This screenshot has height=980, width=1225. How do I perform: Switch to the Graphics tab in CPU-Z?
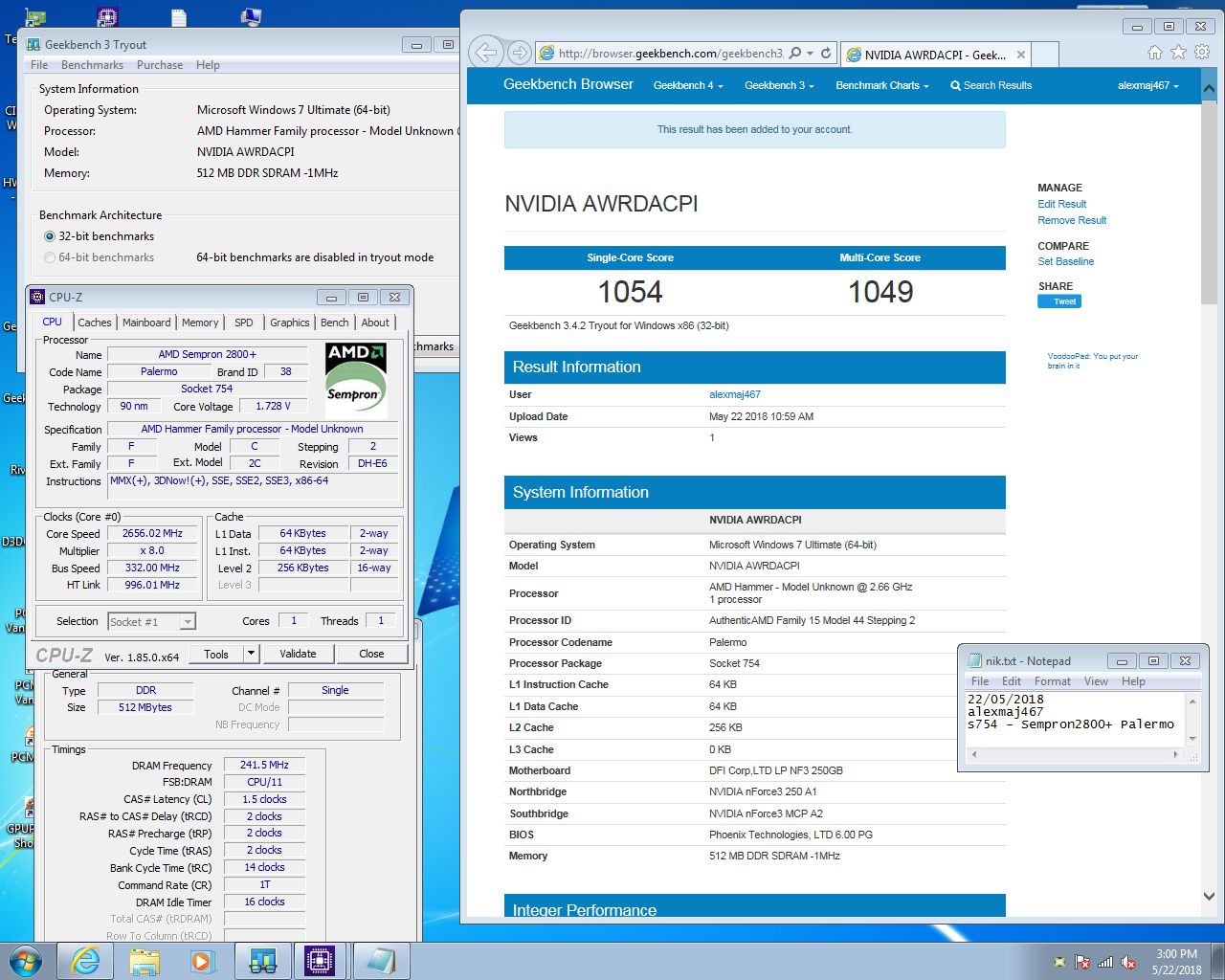(x=289, y=323)
